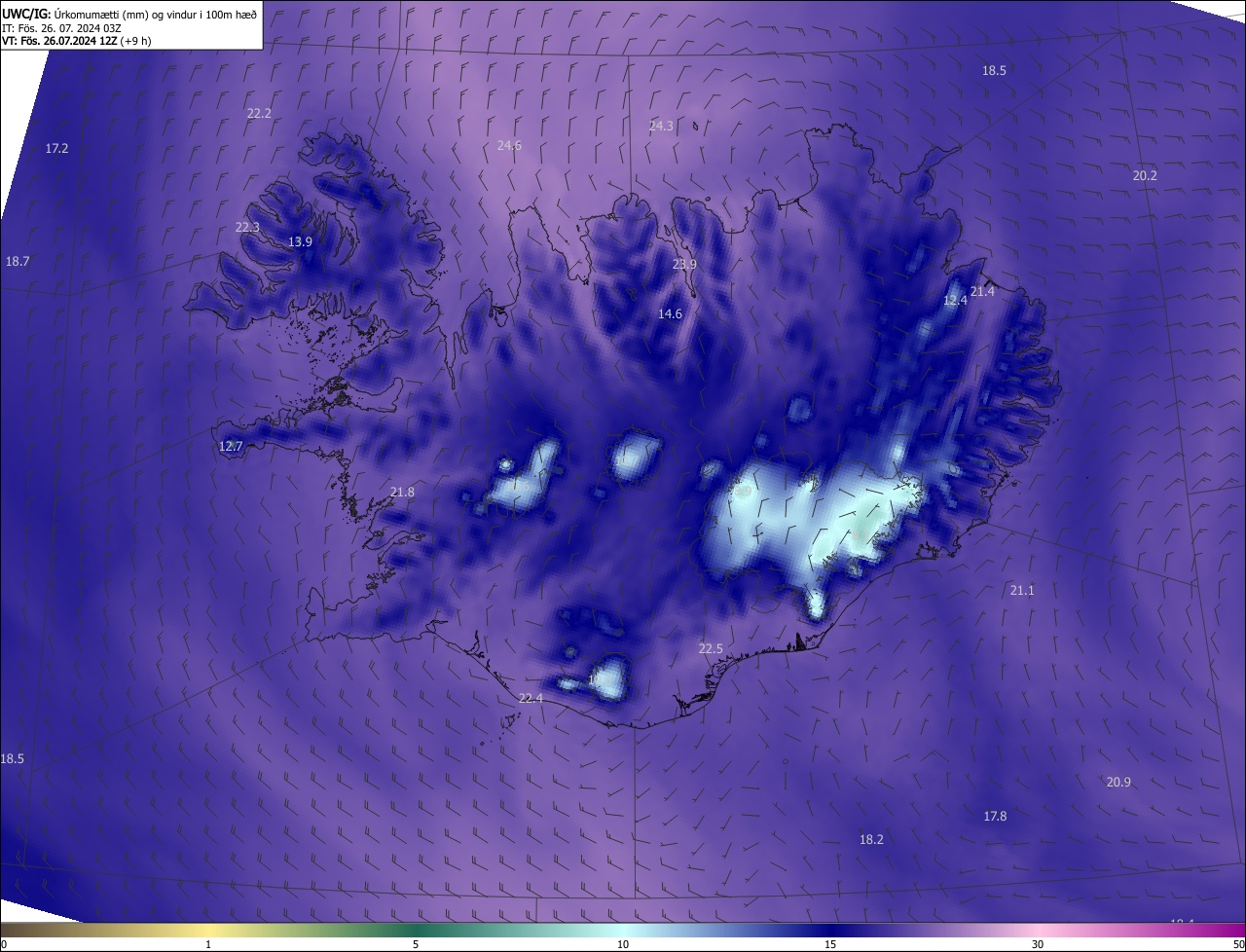Viewport: 1246px width, 952px height.
Task: Click the 21.1 value label
Action: pos(1022,590)
